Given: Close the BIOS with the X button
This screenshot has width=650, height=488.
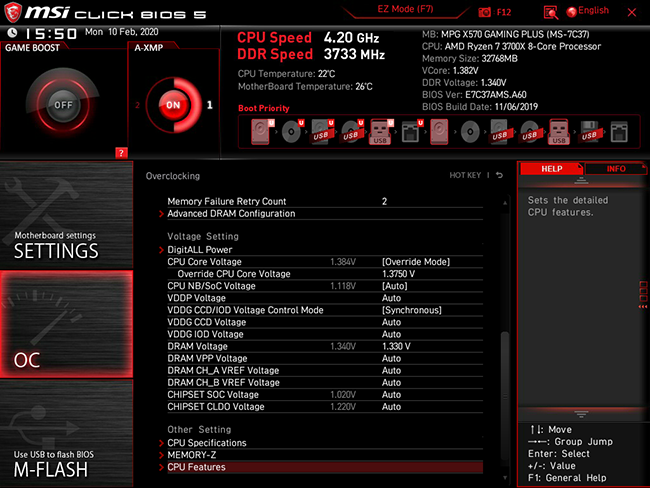Looking at the screenshot, I should coord(632,12).
